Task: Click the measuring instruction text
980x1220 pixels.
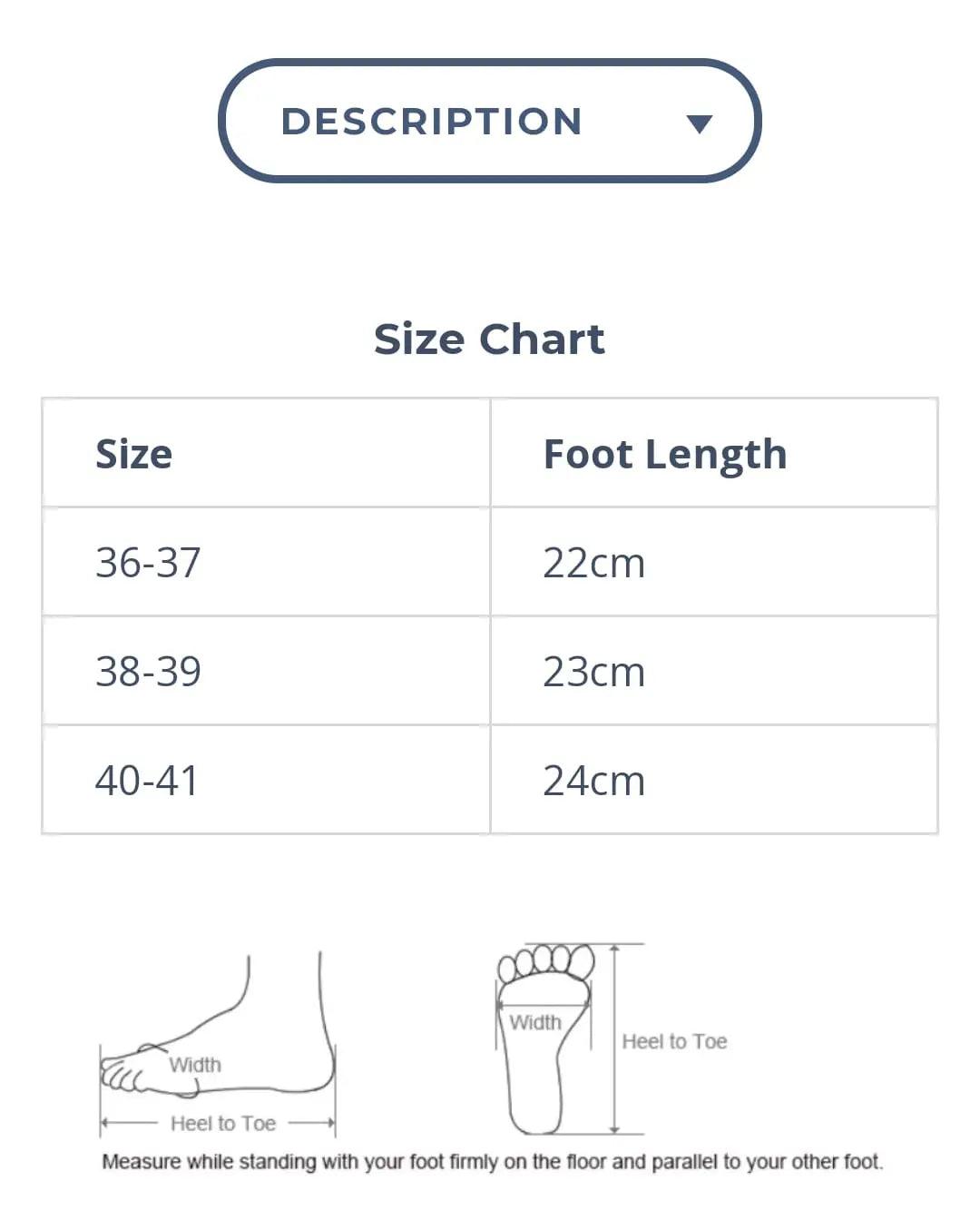Action: pos(492,1162)
